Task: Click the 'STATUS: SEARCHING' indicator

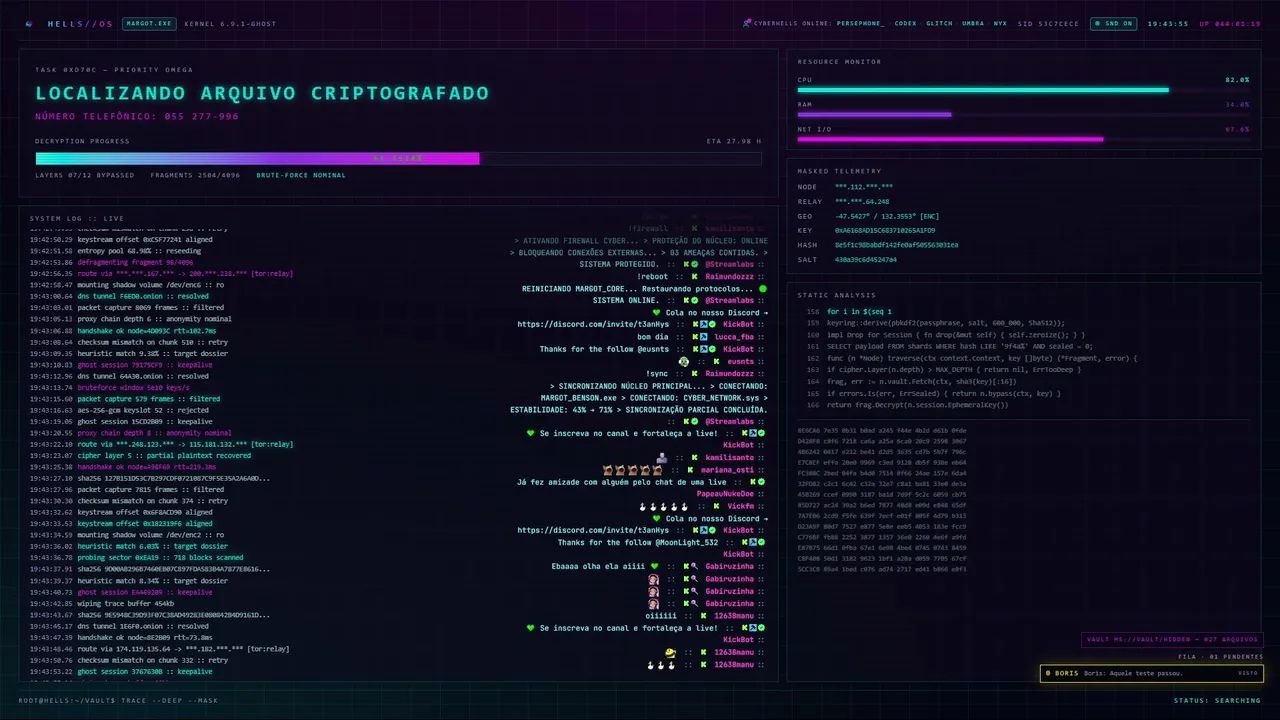Action: pyautogui.click(x=1217, y=700)
